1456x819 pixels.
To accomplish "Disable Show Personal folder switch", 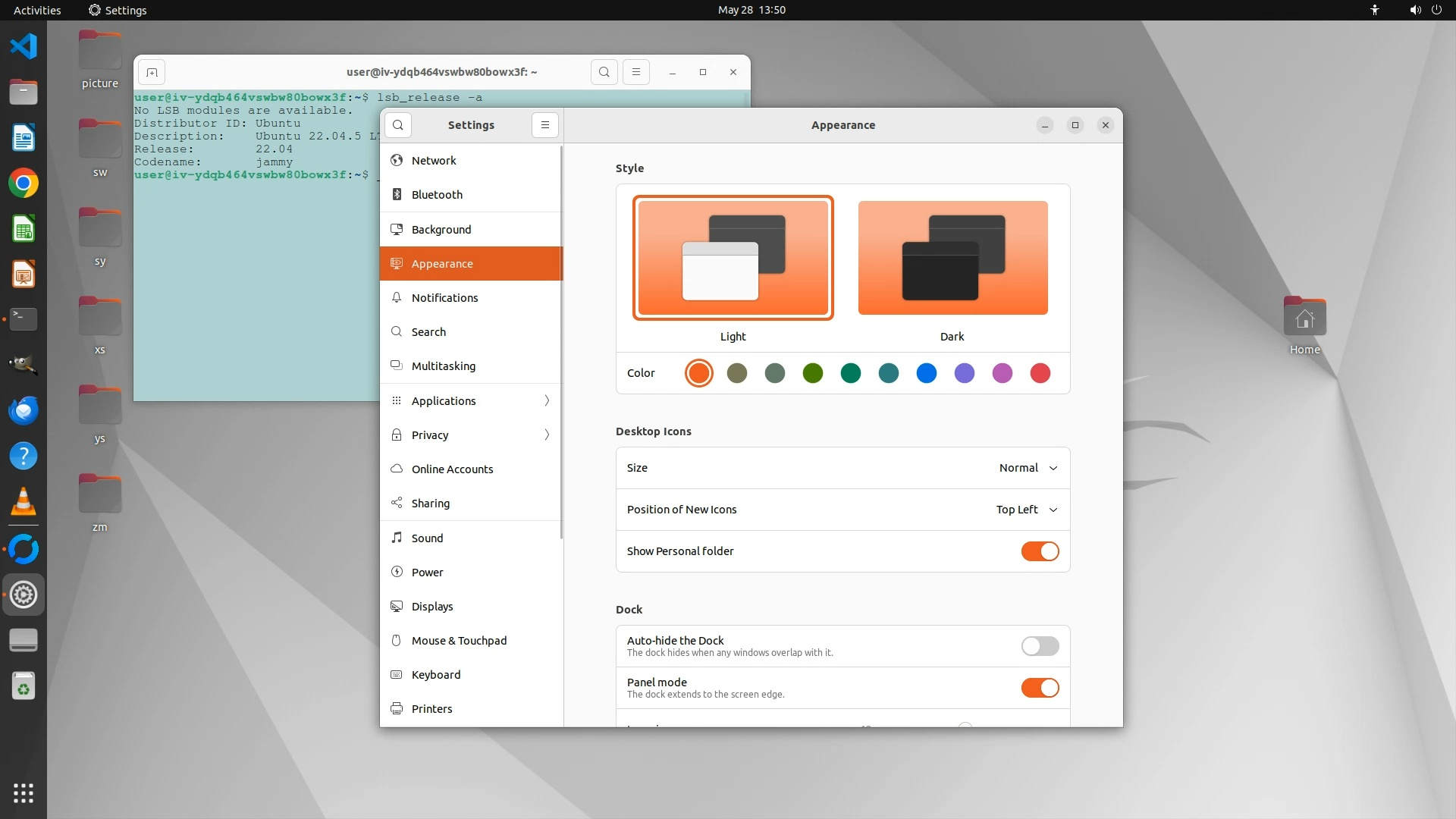I will [x=1040, y=551].
